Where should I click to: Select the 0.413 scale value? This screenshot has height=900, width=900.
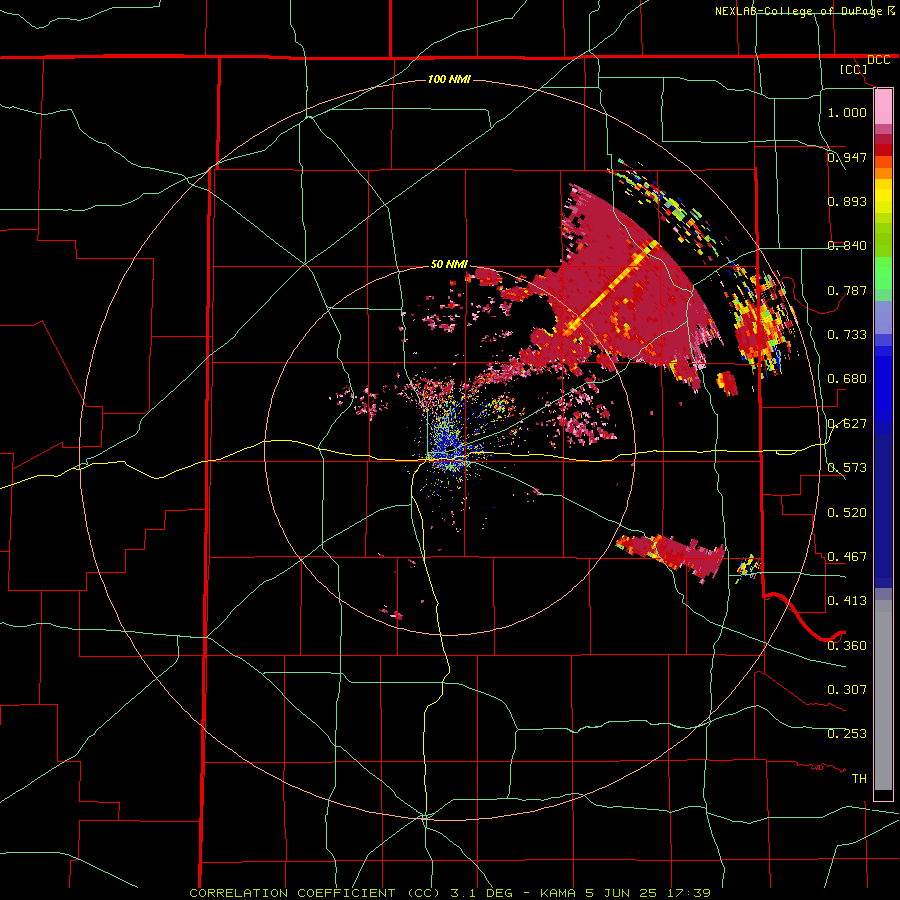pos(847,600)
